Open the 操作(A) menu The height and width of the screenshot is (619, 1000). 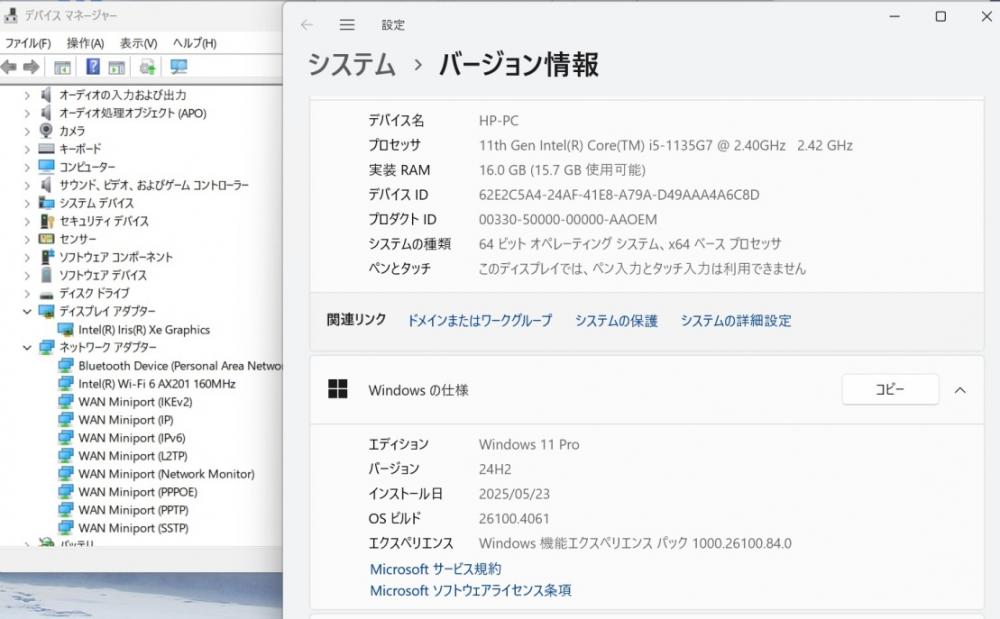pyautogui.click(x=85, y=43)
